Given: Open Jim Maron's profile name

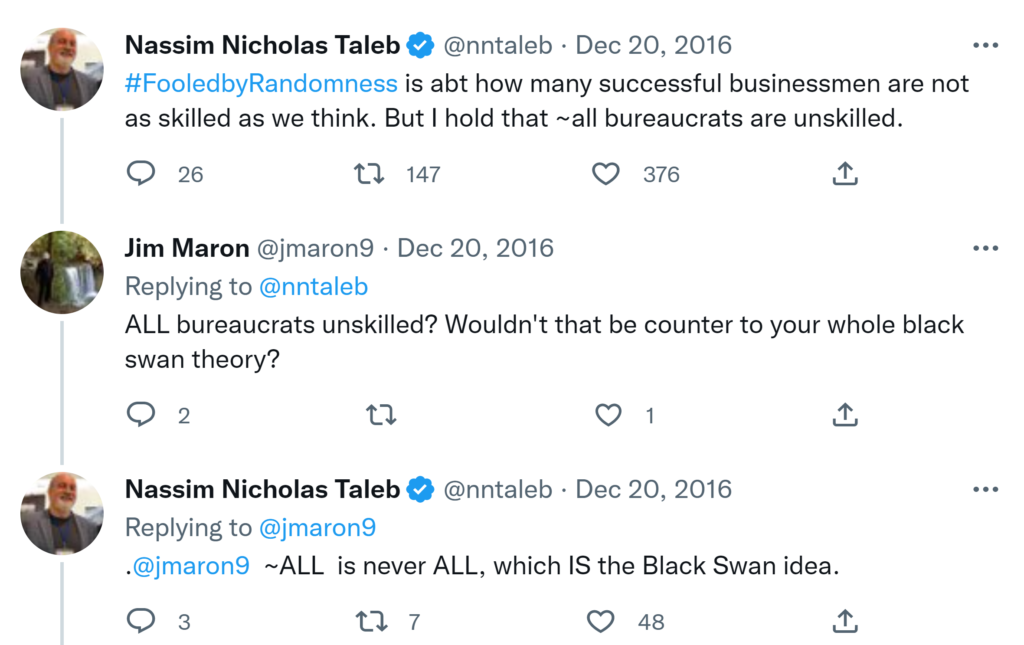Looking at the screenshot, I should (x=186, y=248).
